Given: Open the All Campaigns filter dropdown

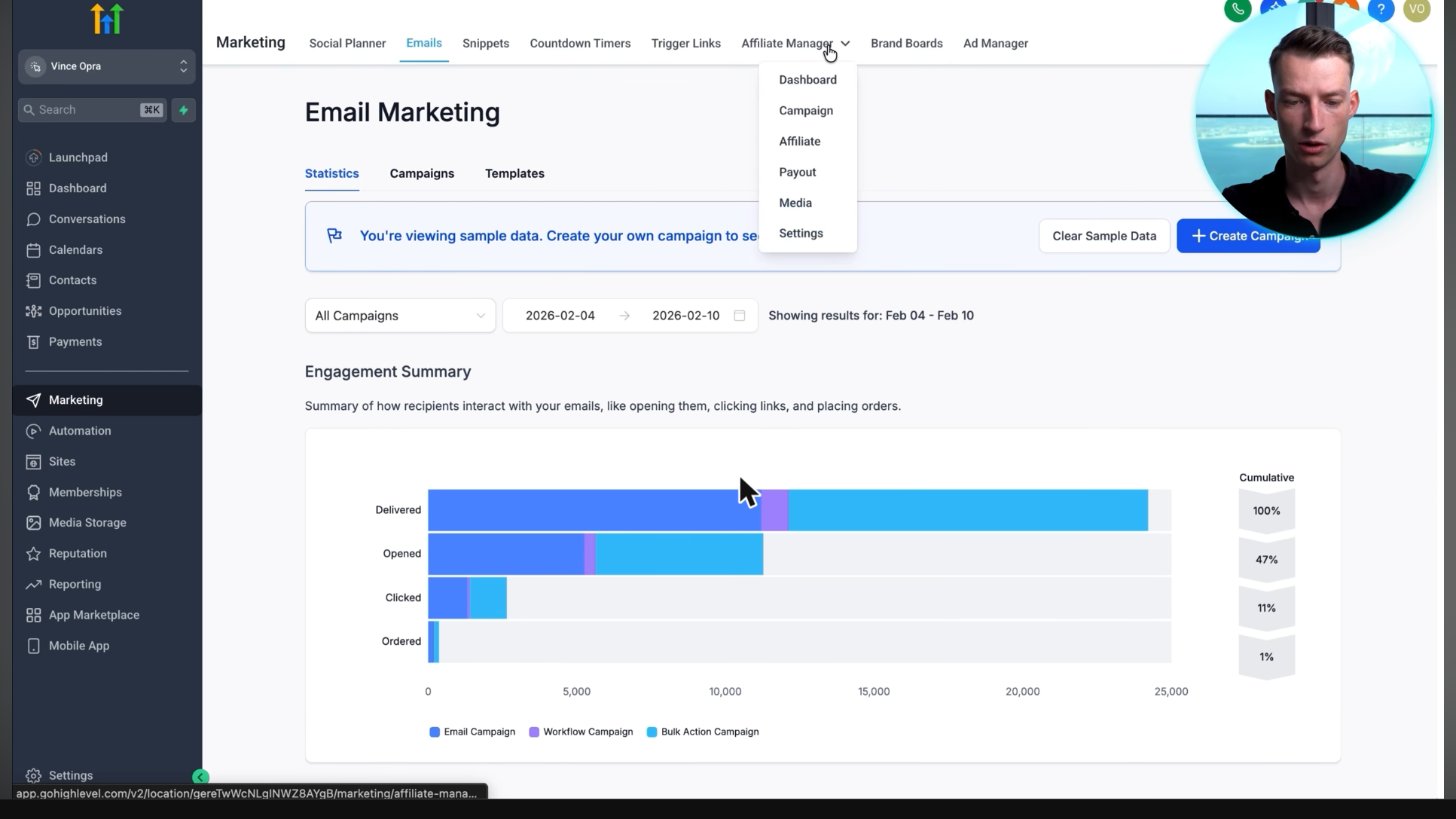Looking at the screenshot, I should pyautogui.click(x=400, y=316).
